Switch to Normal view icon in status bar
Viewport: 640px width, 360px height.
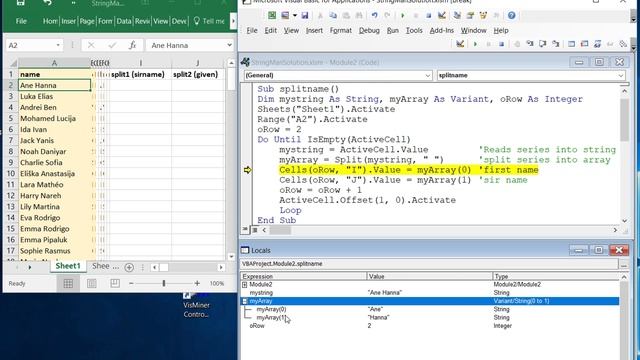click(68, 283)
